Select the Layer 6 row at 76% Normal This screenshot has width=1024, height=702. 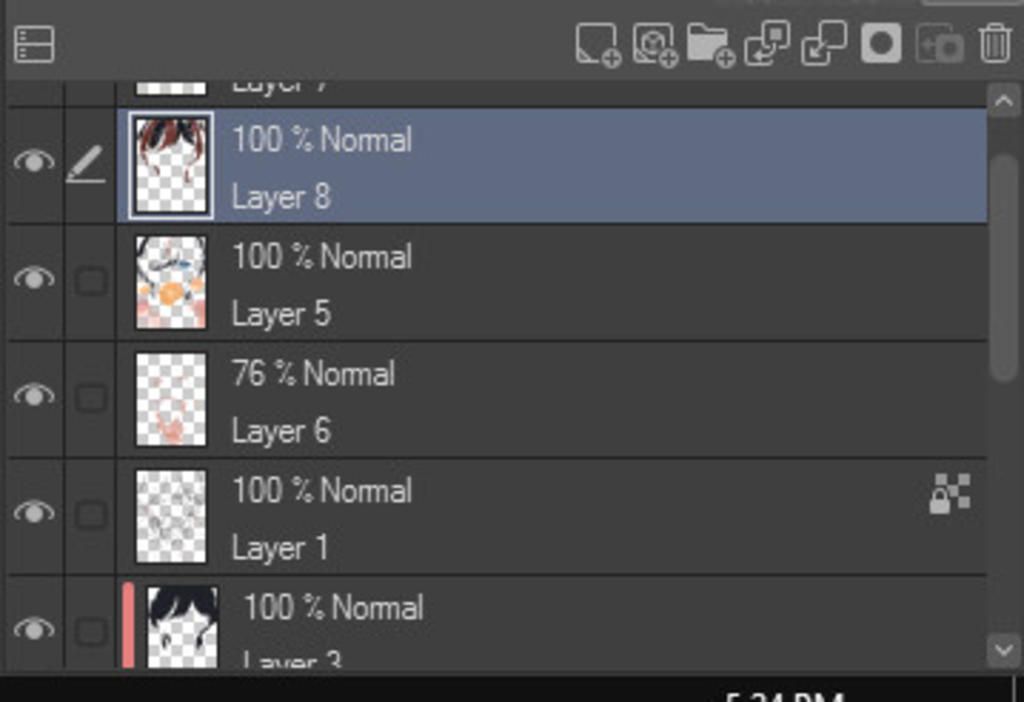pyautogui.click(x=552, y=400)
